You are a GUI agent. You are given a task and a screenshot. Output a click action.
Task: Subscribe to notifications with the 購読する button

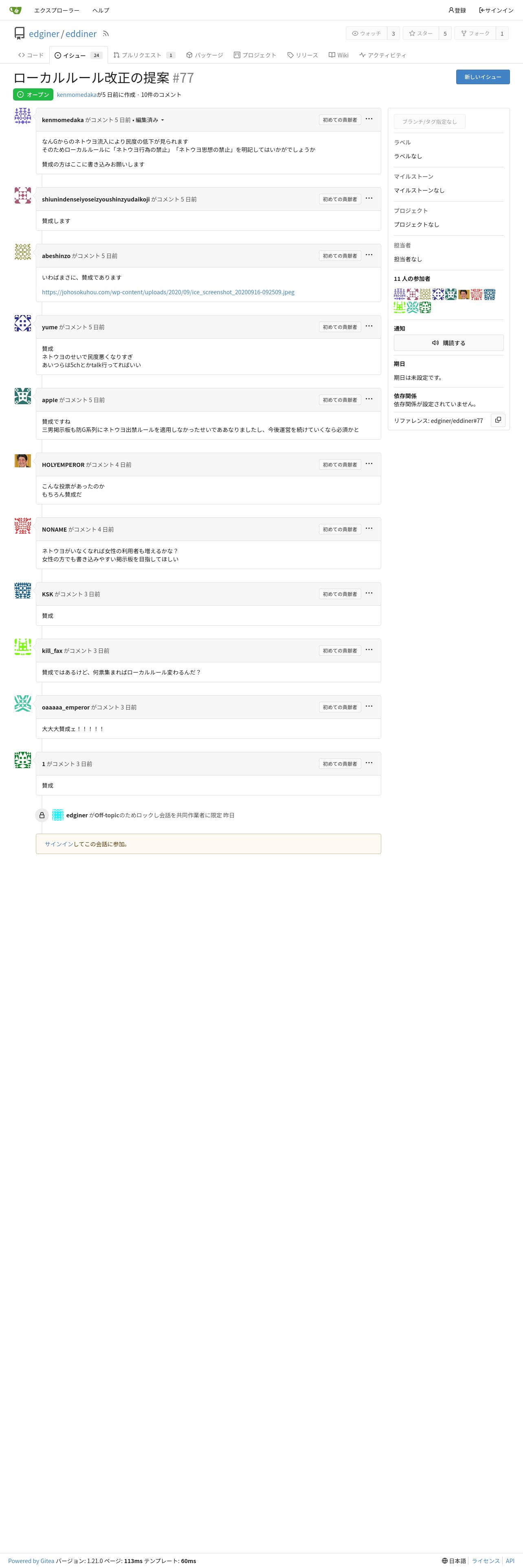[449, 343]
